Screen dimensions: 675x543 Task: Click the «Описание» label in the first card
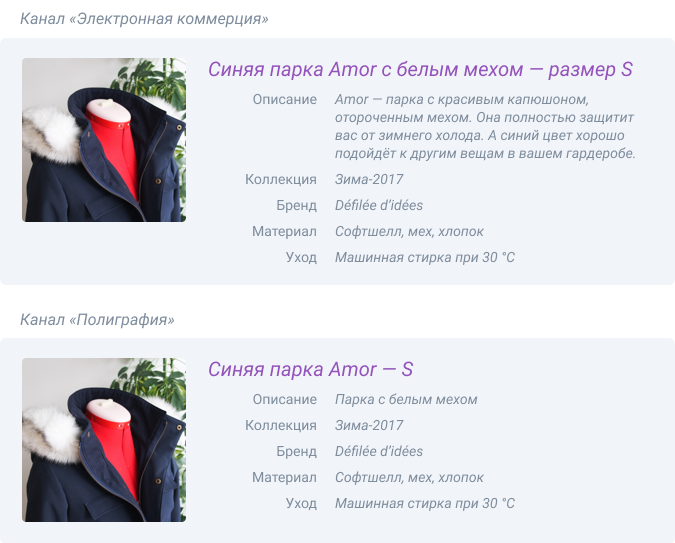click(x=285, y=99)
